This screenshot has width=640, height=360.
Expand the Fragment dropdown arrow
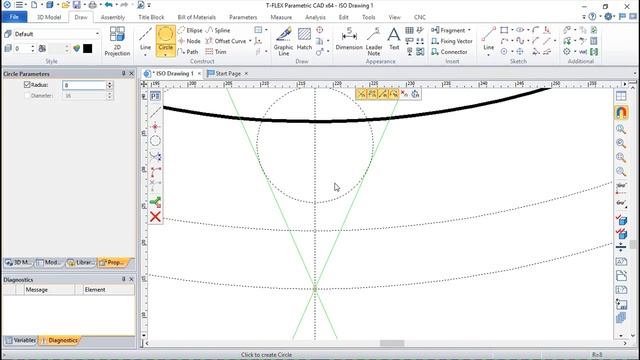(469, 30)
